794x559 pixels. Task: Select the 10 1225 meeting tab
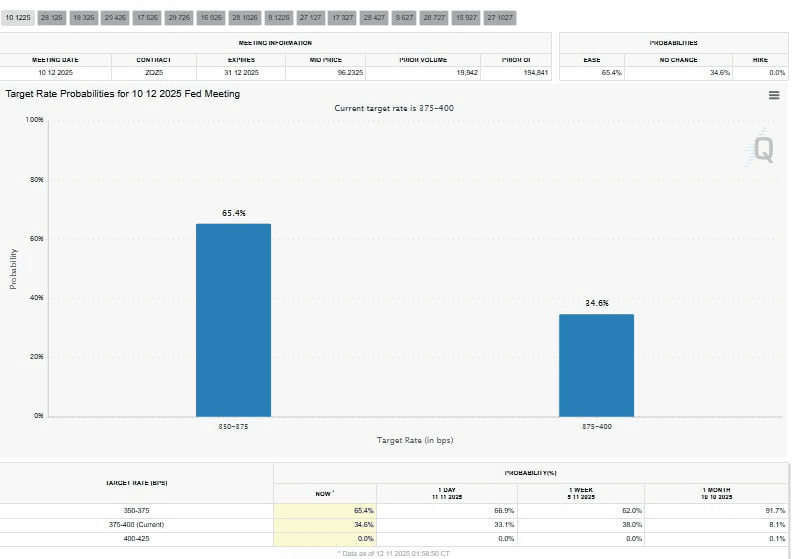[x=18, y=18]
